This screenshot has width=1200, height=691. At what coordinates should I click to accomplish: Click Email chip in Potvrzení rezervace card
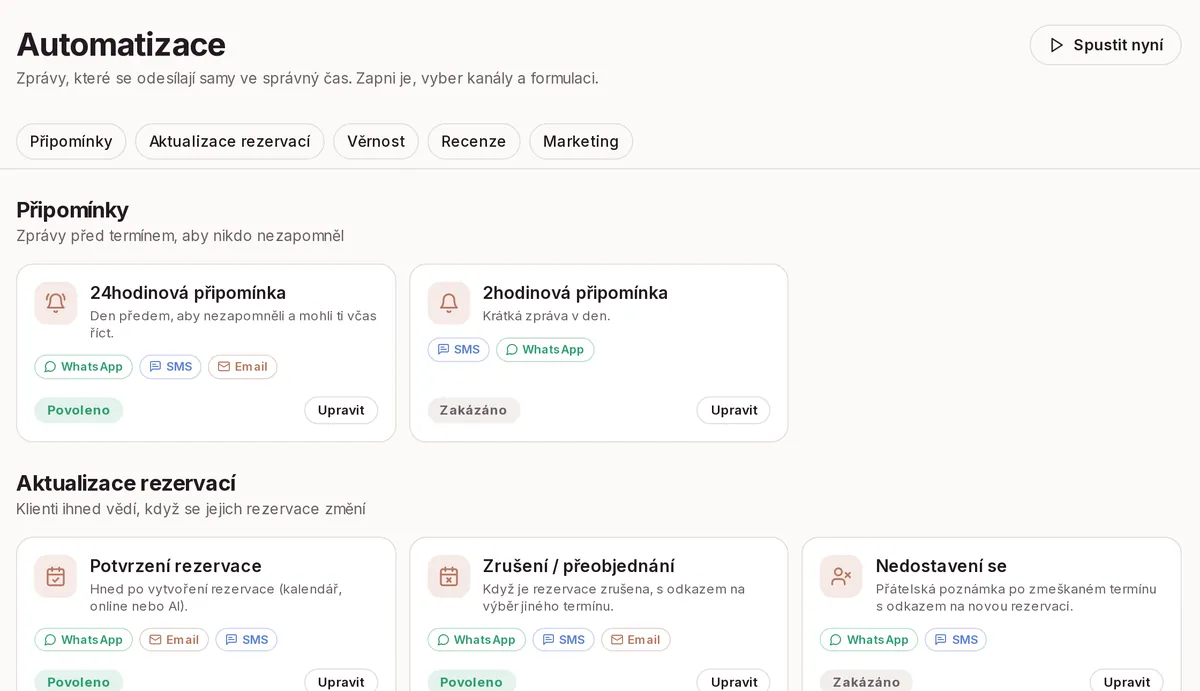coord(174,640)
